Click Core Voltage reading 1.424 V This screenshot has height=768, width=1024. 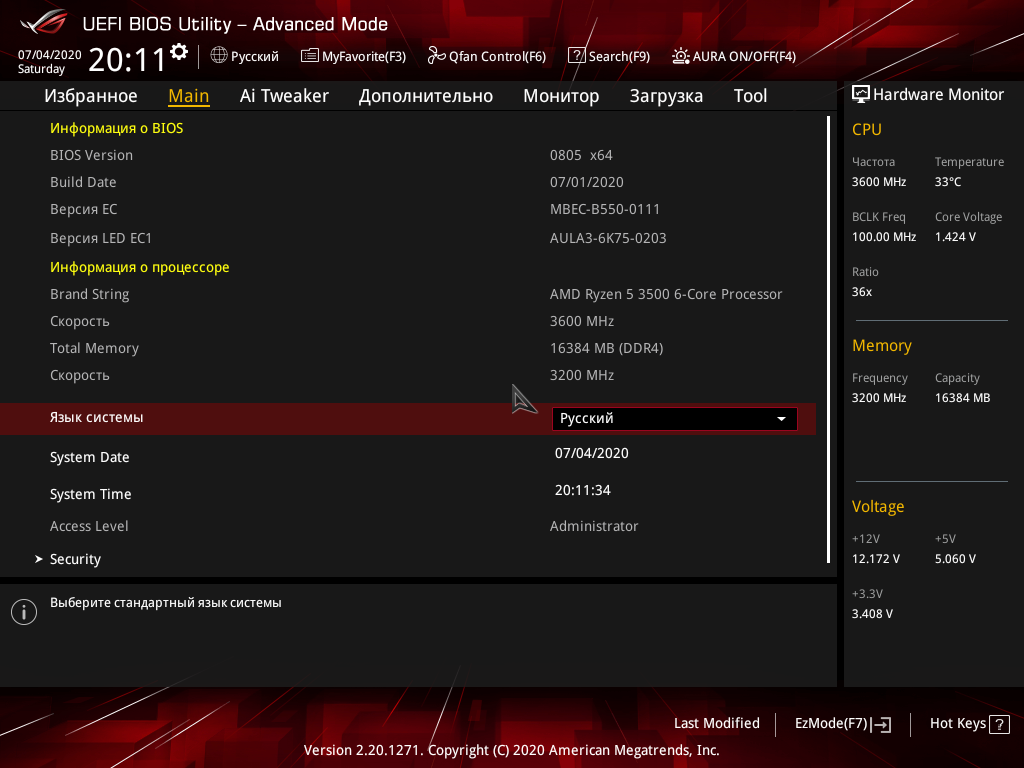955,236
